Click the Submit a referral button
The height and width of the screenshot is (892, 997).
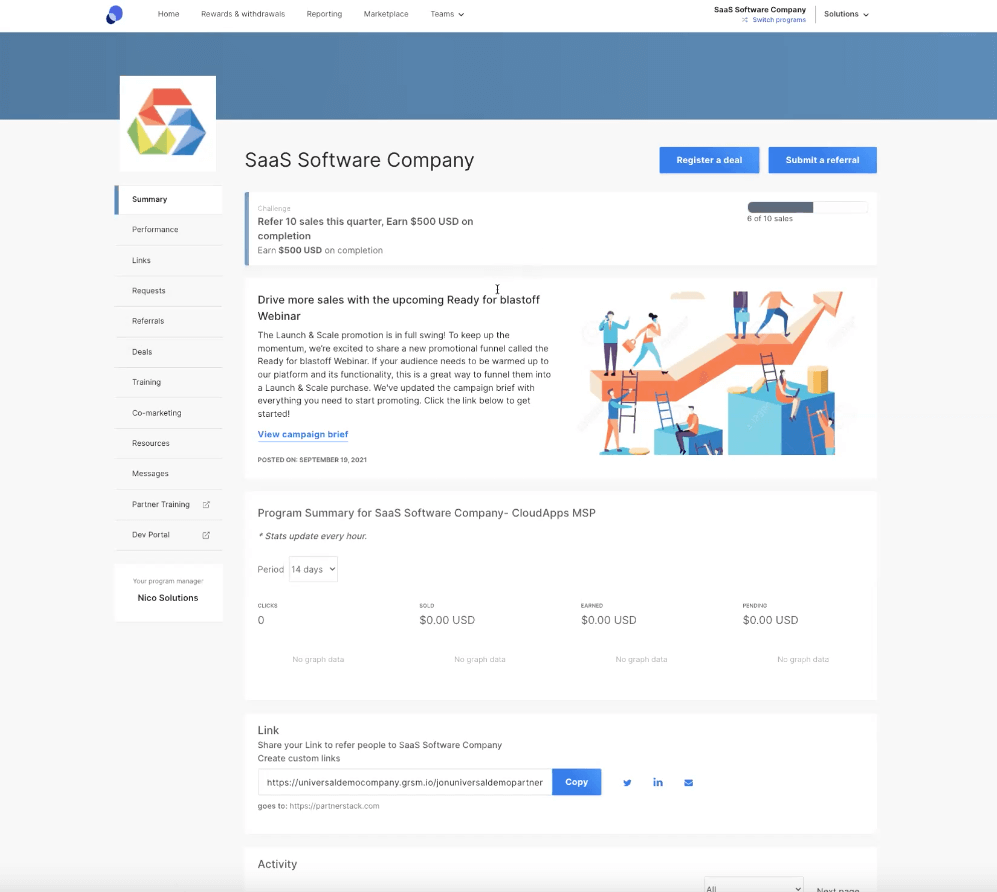coord(822,160)
